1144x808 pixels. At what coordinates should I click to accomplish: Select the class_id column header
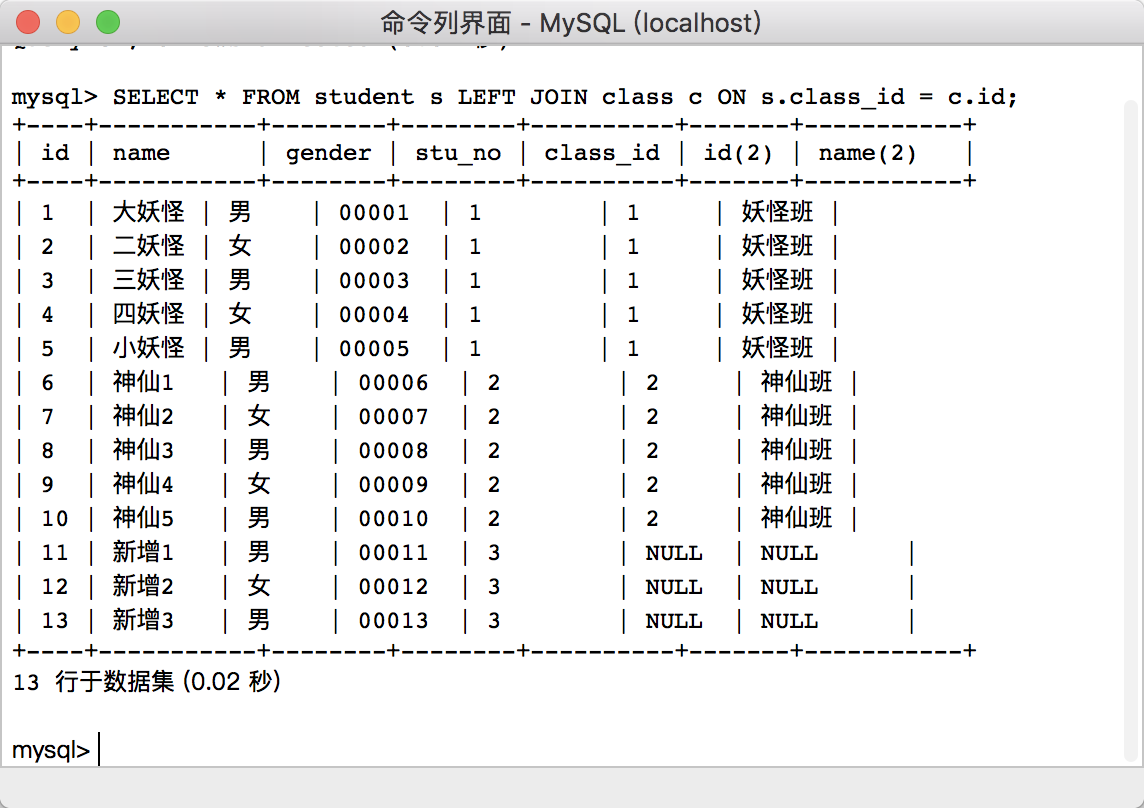click(602, 153)
